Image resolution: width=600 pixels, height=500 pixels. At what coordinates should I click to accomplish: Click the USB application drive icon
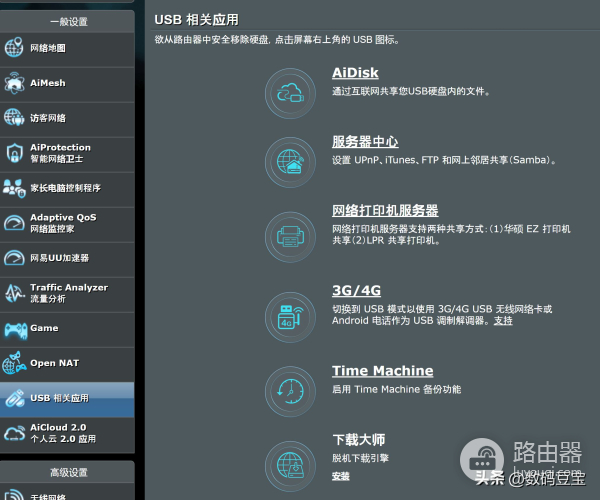pos(15,398)
